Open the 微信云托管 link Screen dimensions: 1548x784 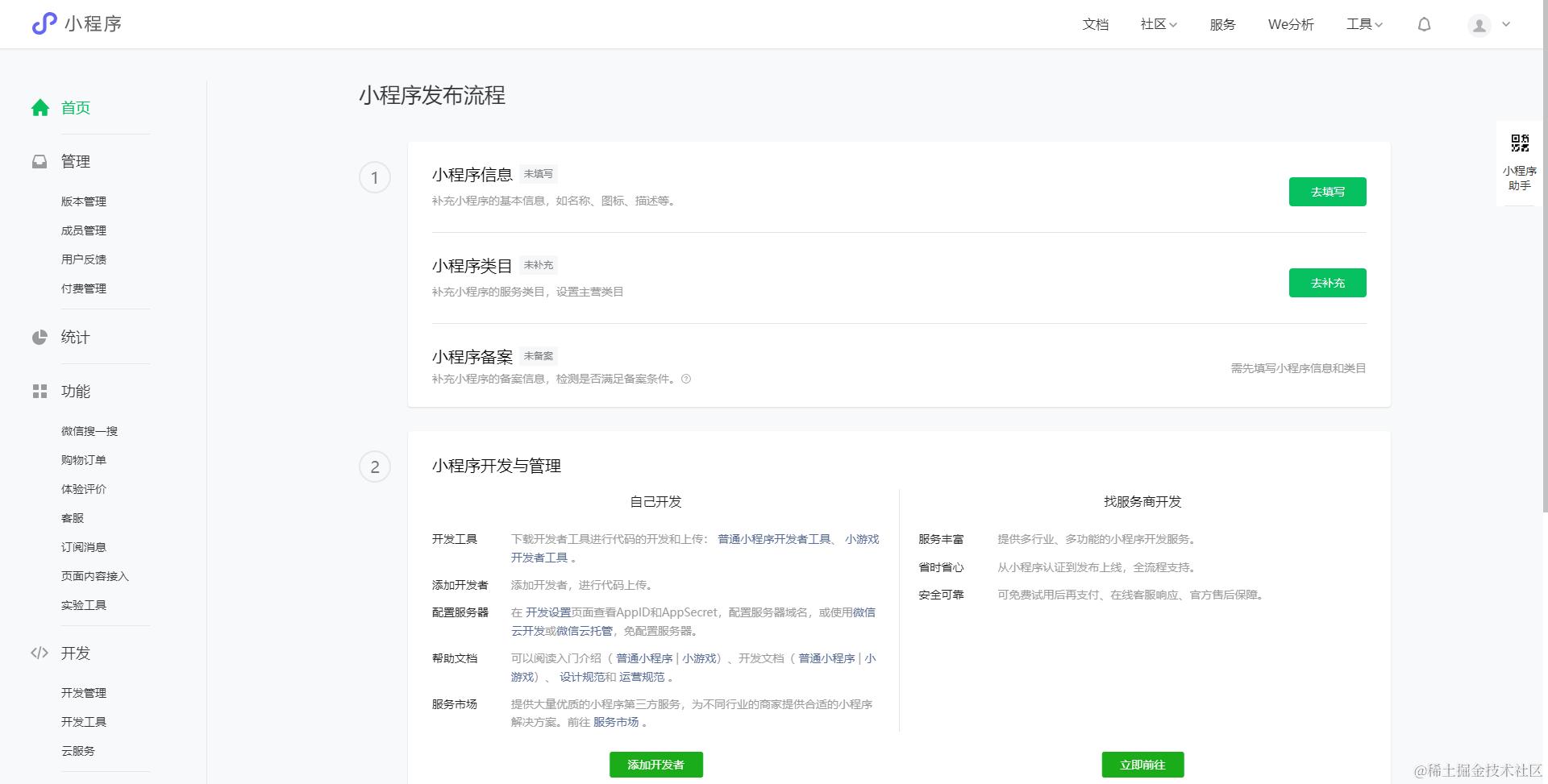coord(584,631)
